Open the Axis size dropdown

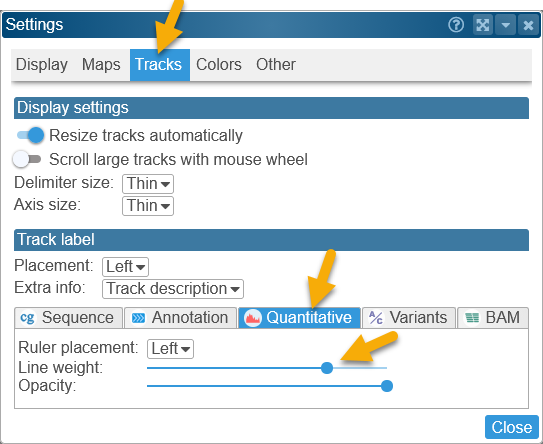(148, 206)
